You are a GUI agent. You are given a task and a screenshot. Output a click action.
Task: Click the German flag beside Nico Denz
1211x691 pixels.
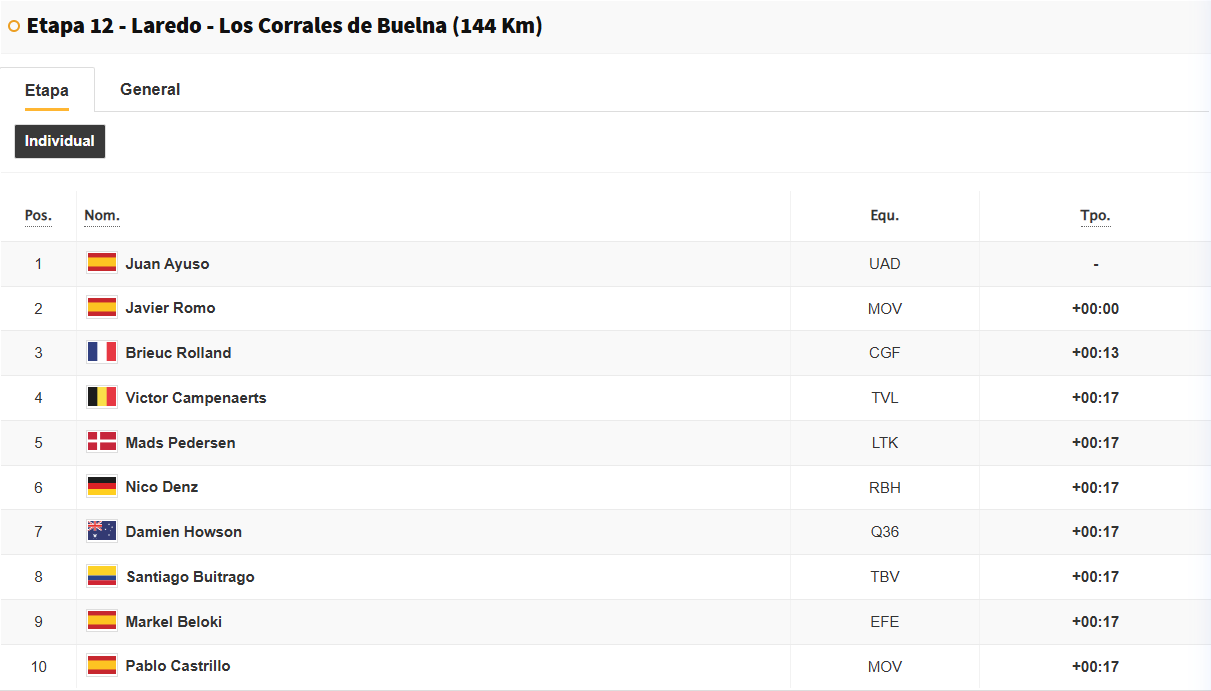[102, 487]
